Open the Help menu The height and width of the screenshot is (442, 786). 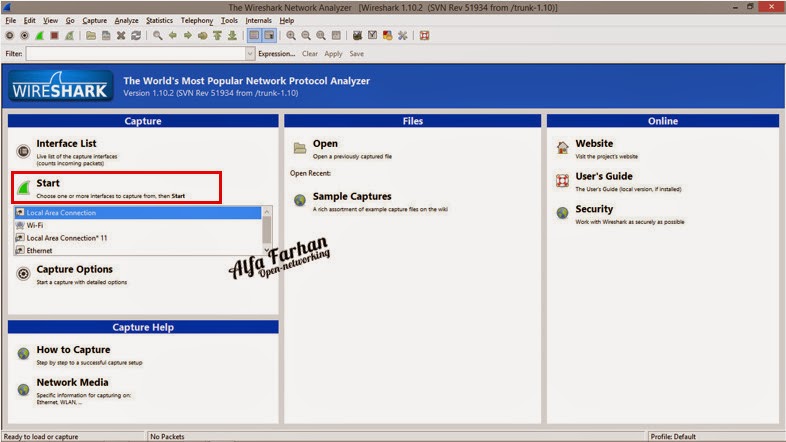(x=286, y=21)
